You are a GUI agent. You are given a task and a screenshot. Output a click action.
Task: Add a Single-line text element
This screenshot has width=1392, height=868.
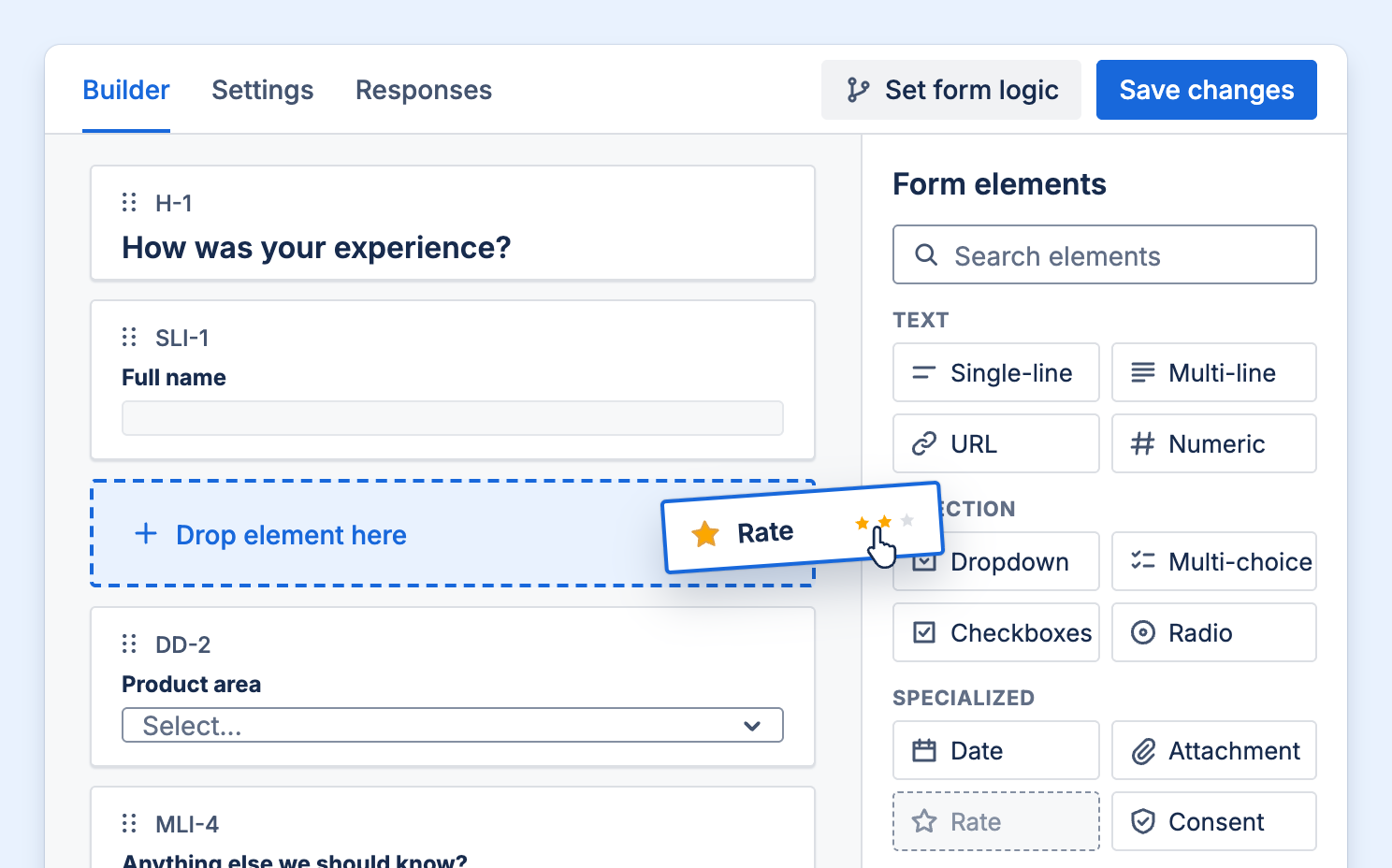[x=996, y=372]
